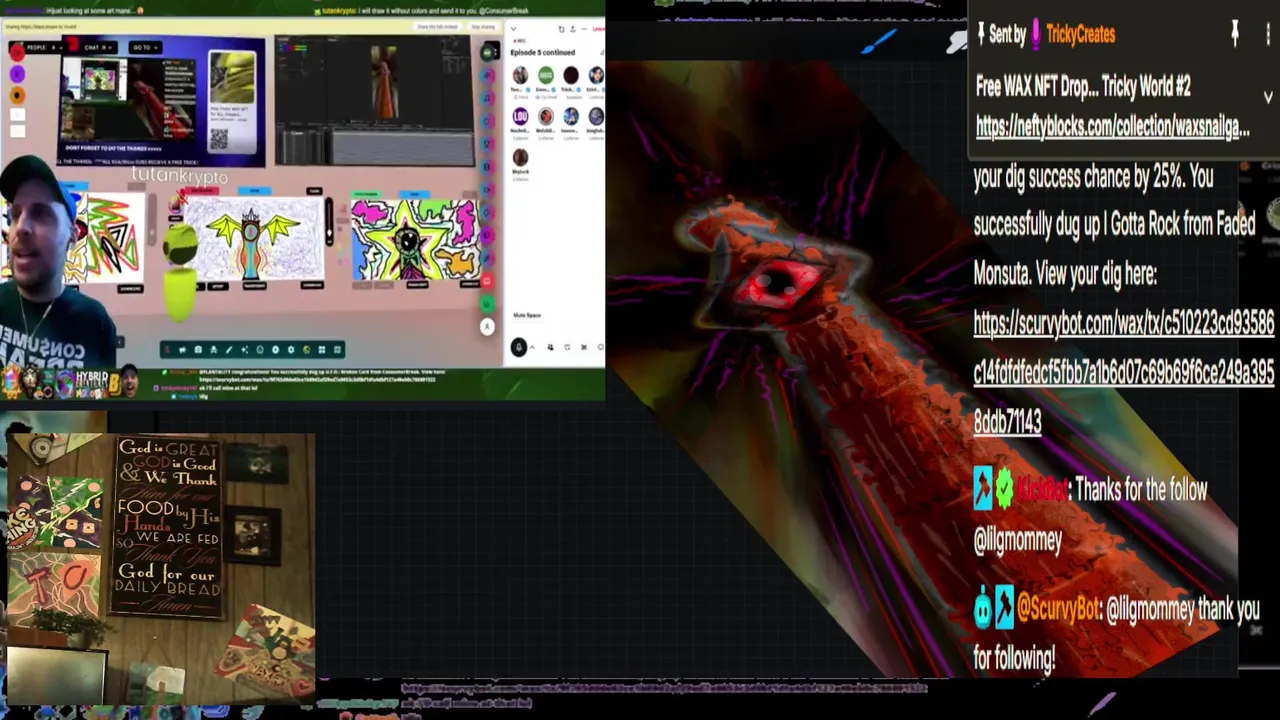Viewport: 1280px width, 720px height.
Task: Click the last layout icon in bottom toolbar
Action: point(337,350)
